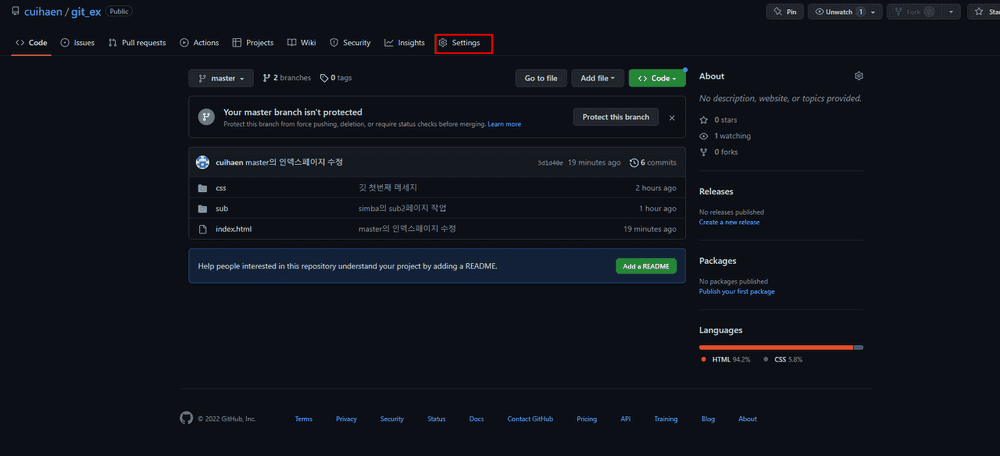The width and height of the screenshot is (1000, 456).
Task: Open commit hash 3d1d40e
Action: pos(550,163)
